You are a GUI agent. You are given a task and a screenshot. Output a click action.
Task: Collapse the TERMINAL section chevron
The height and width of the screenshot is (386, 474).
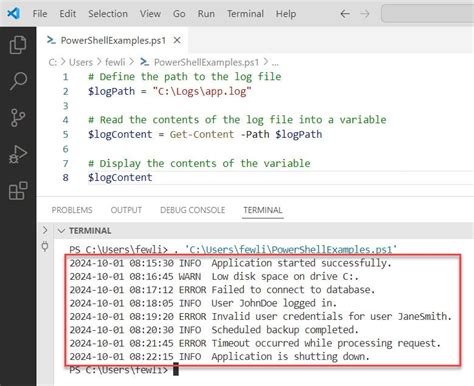tap(61, 231)
